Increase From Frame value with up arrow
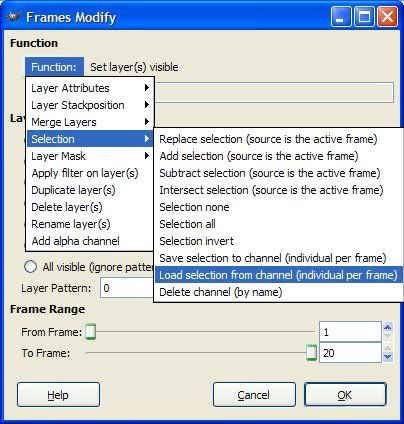The width and height of the screenshot is (404, 424). point(388,327)
